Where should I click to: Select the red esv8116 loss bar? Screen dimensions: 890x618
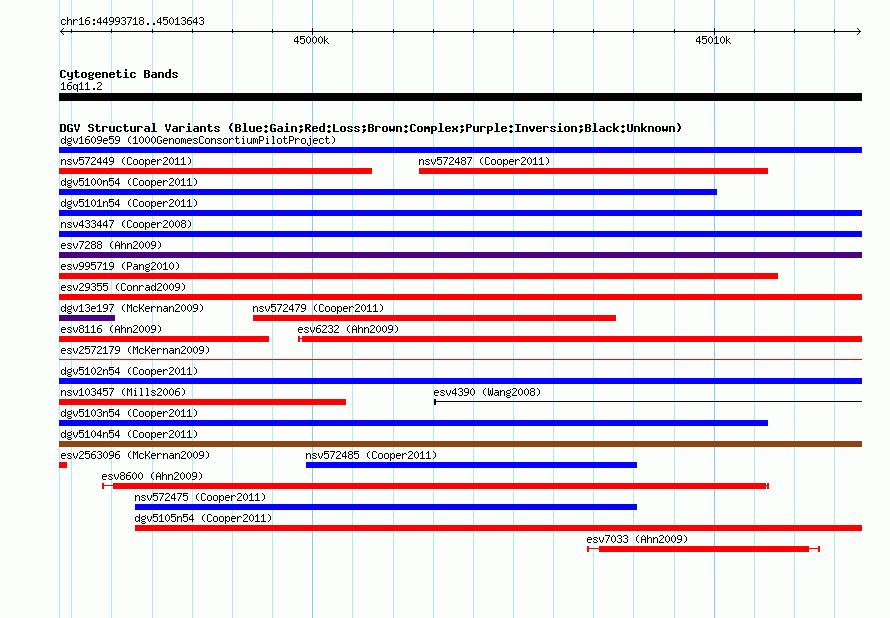[164, 339]
